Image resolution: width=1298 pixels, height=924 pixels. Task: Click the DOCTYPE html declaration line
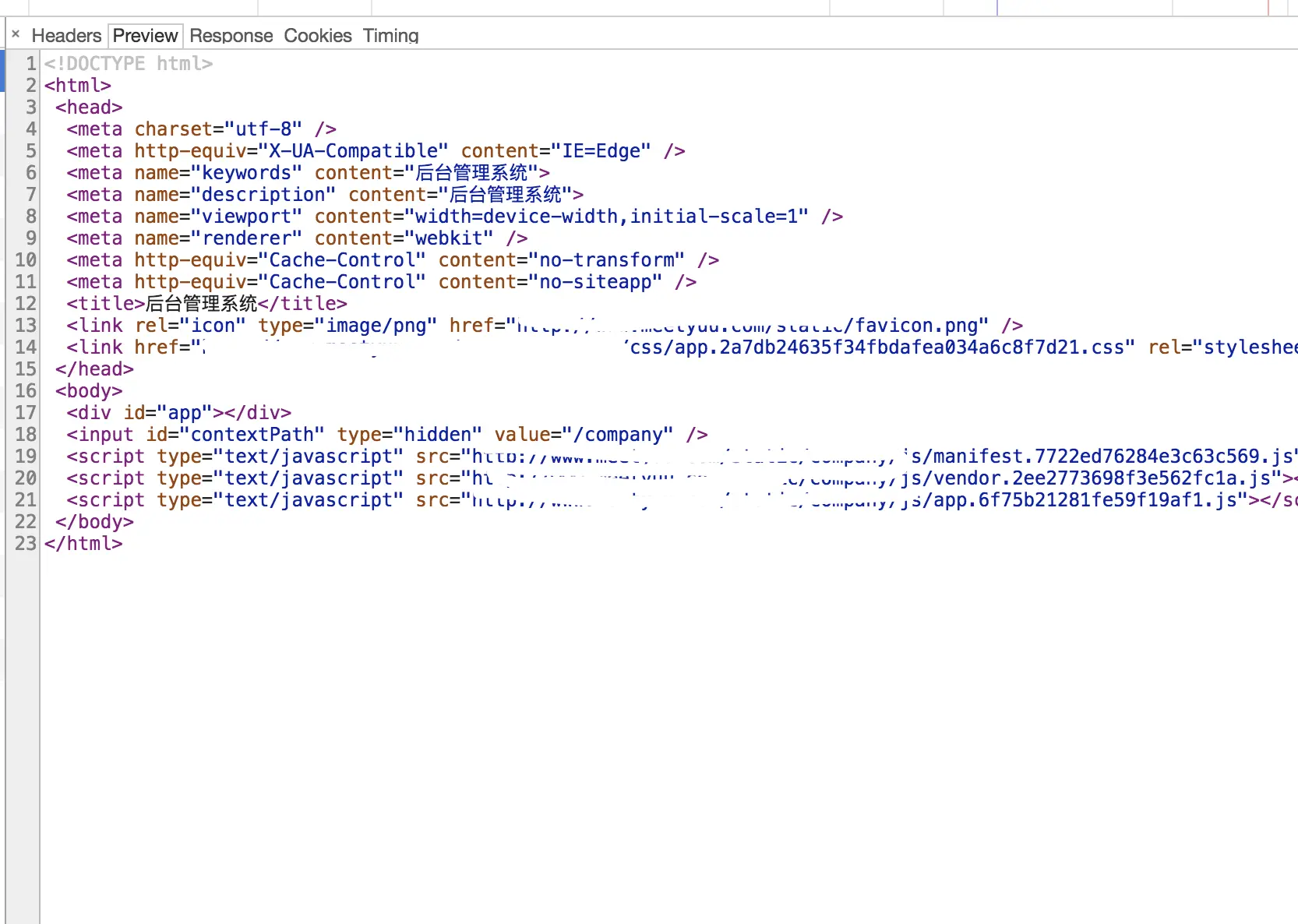[x=129, y=63]
